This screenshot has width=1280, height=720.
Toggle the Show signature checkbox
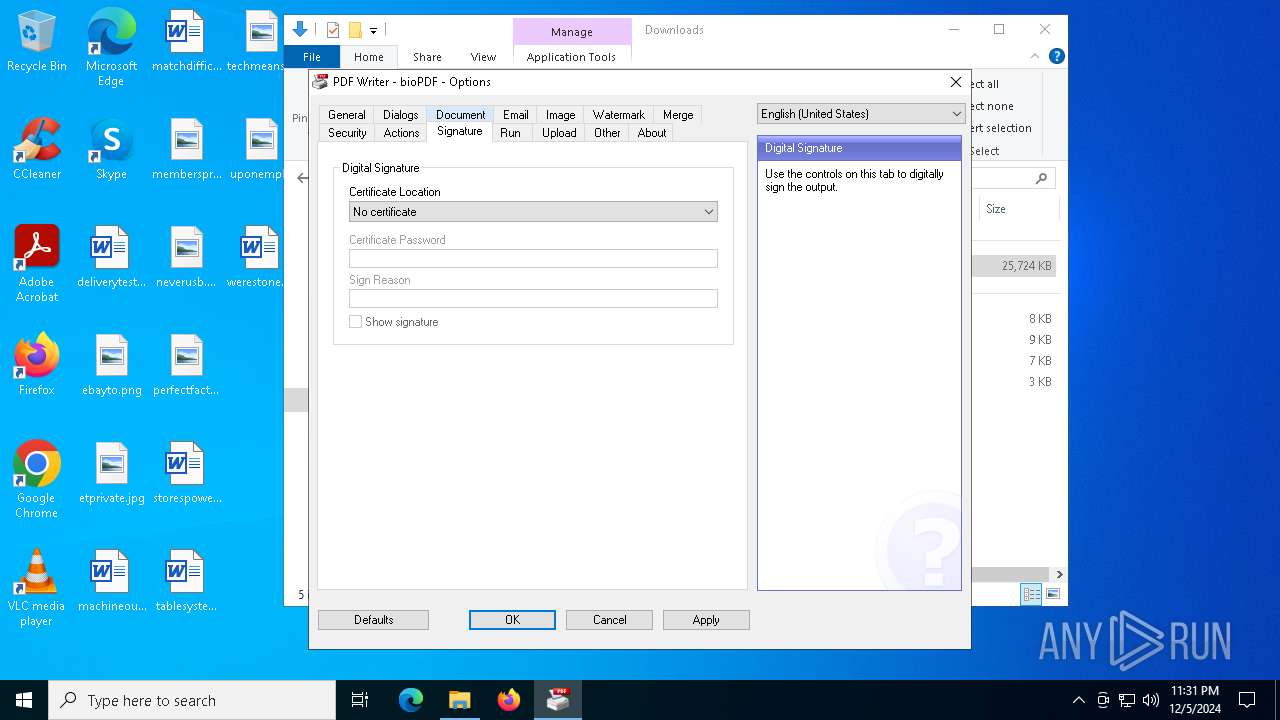coord(355,322)
